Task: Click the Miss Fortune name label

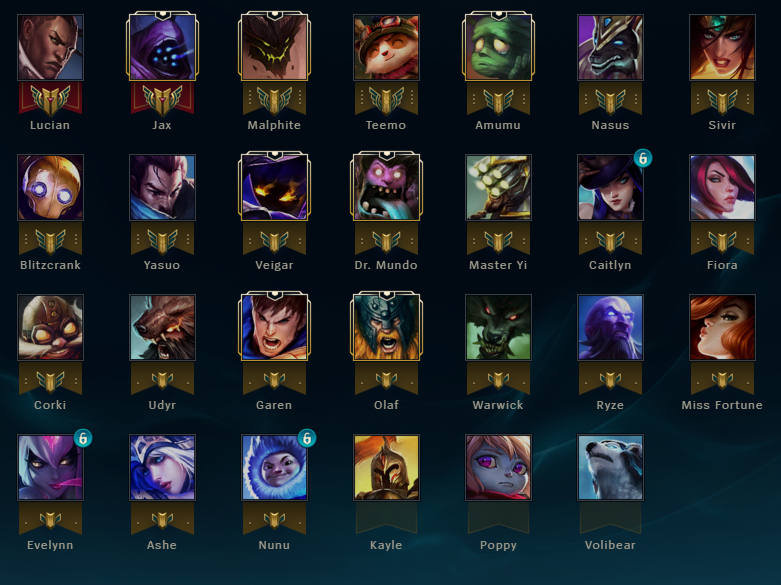Action: [722, 405]
